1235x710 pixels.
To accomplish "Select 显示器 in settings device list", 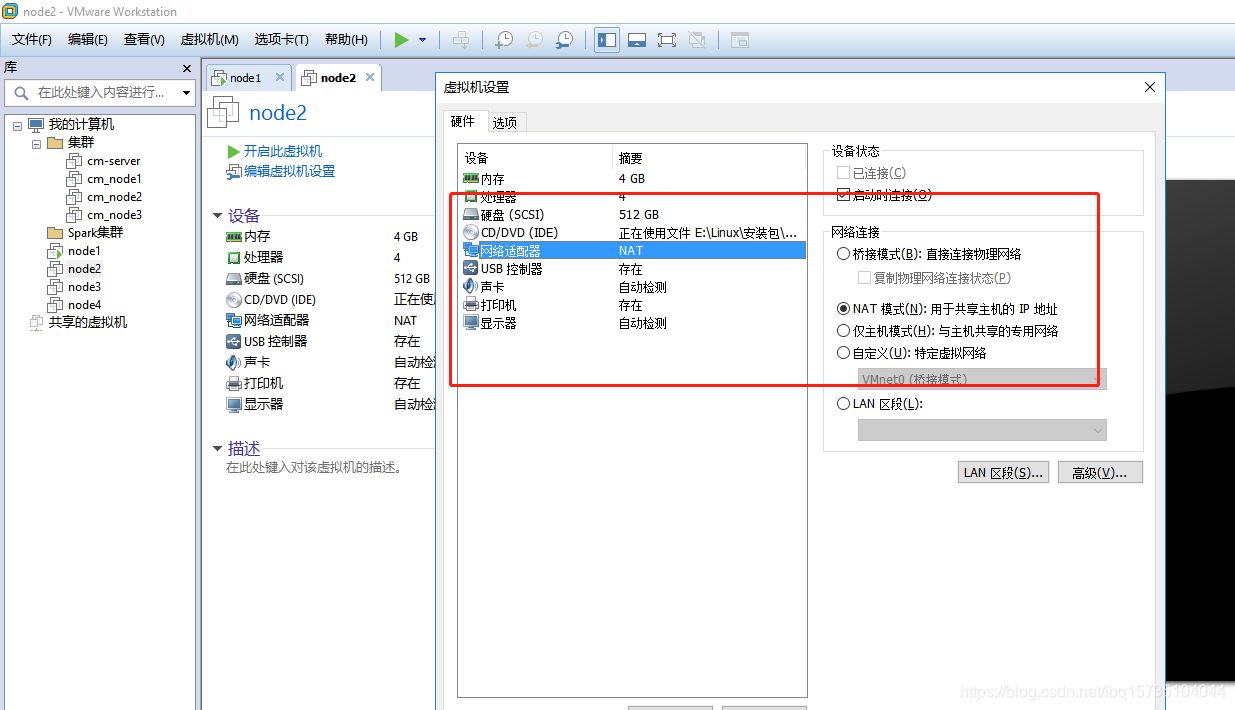I will point(632,323).
